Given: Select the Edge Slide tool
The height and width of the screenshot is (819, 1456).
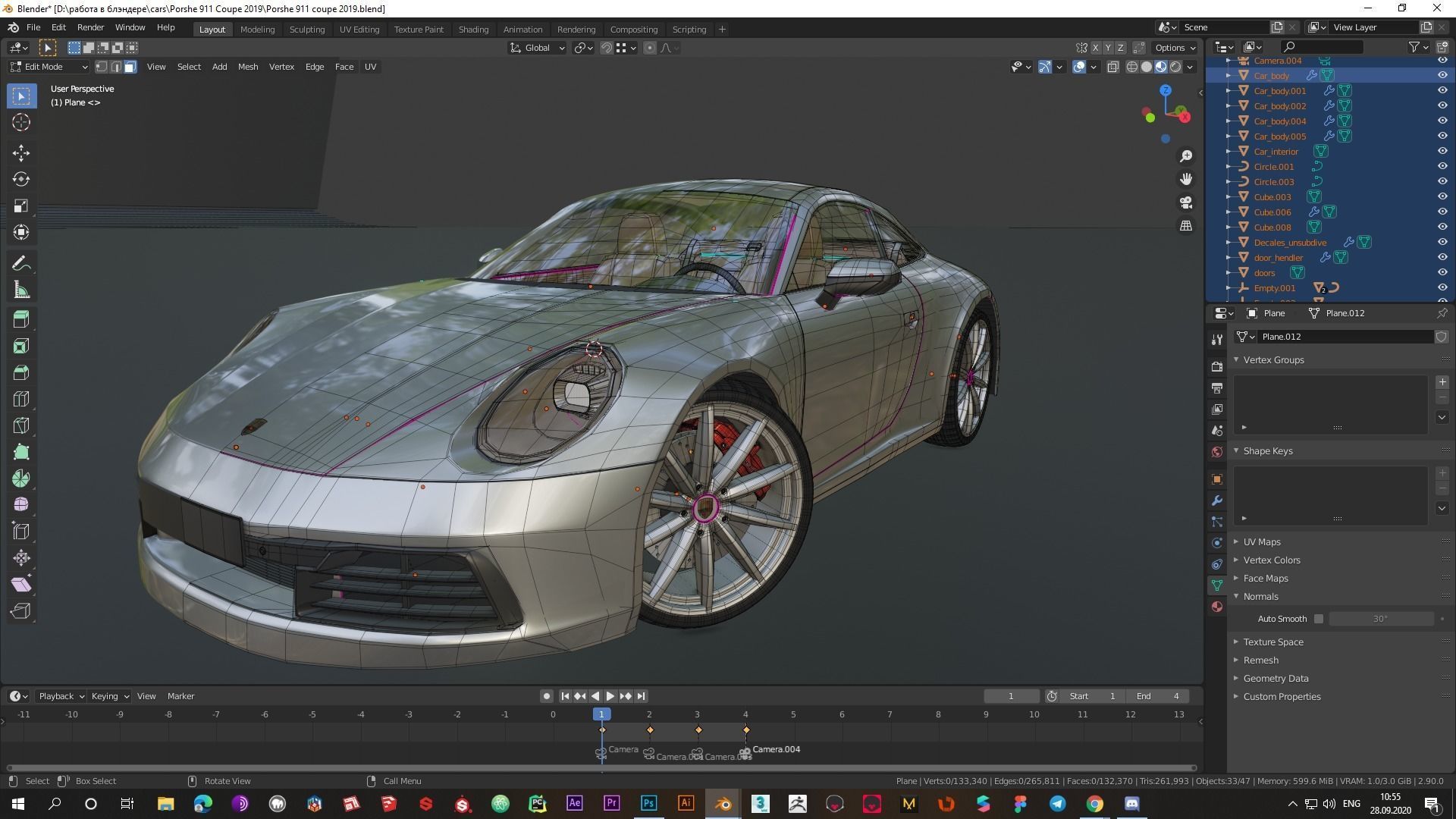Looking at the screenshot, I should [21, 532].
